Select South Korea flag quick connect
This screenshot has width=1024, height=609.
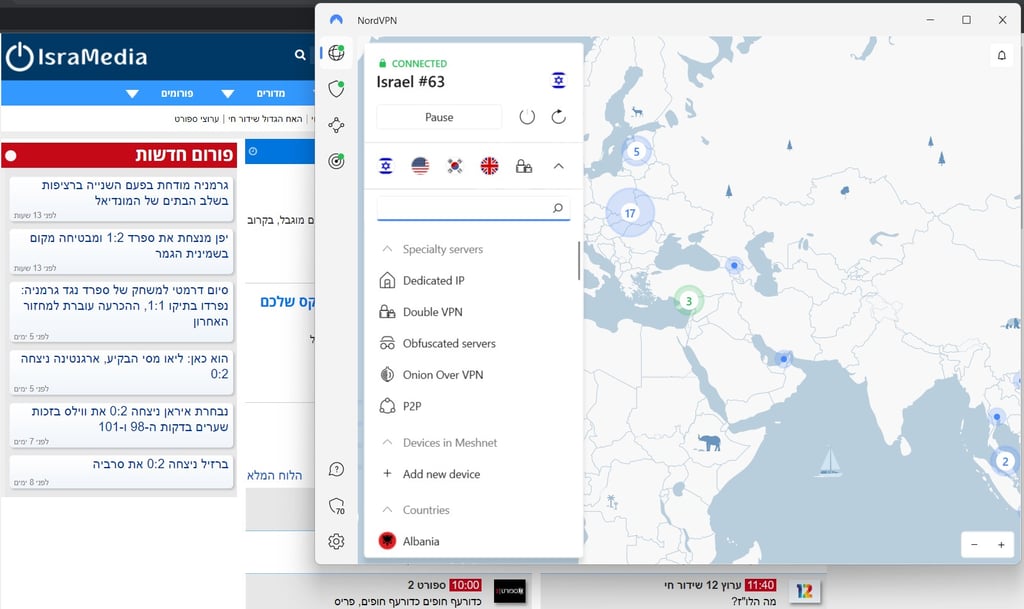455,166
